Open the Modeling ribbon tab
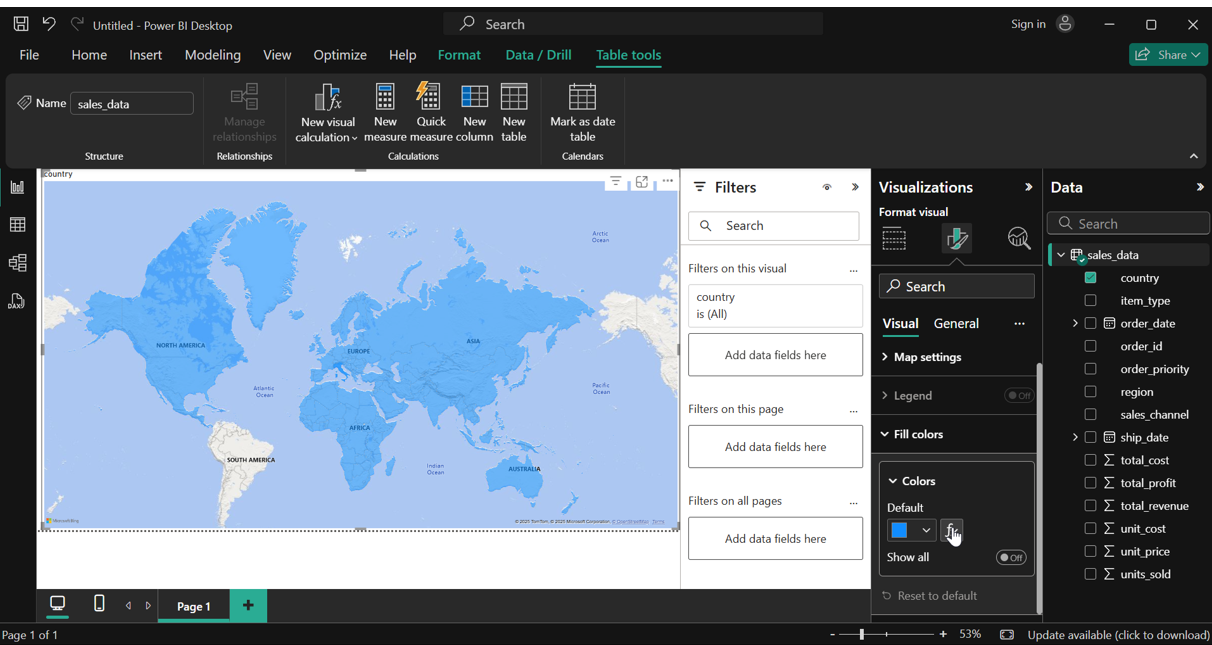Screen dimensions: 1212x645 click(212, 55)
